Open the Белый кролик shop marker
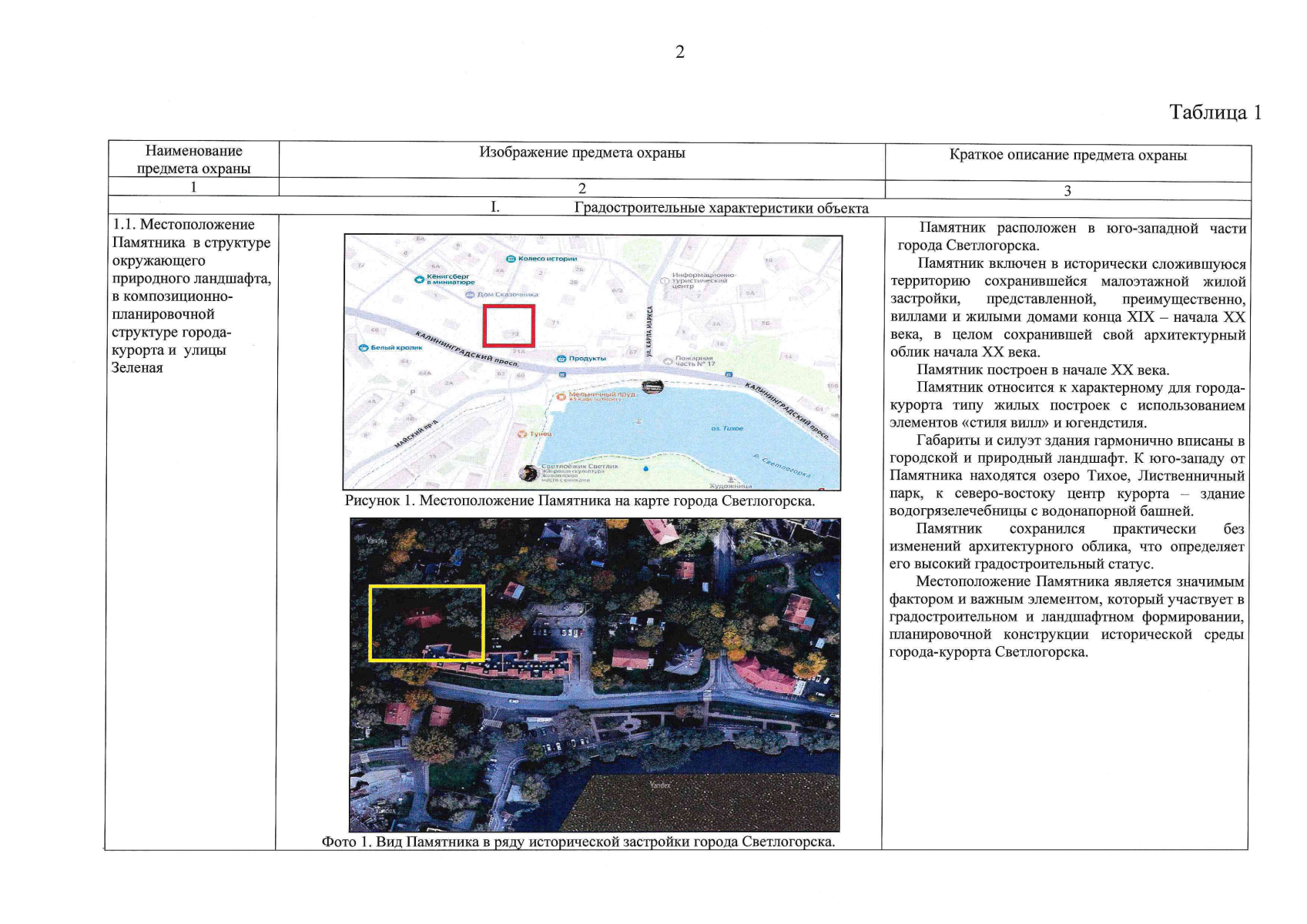Viewport: 1307px width, 924px height. pos(364,348)
